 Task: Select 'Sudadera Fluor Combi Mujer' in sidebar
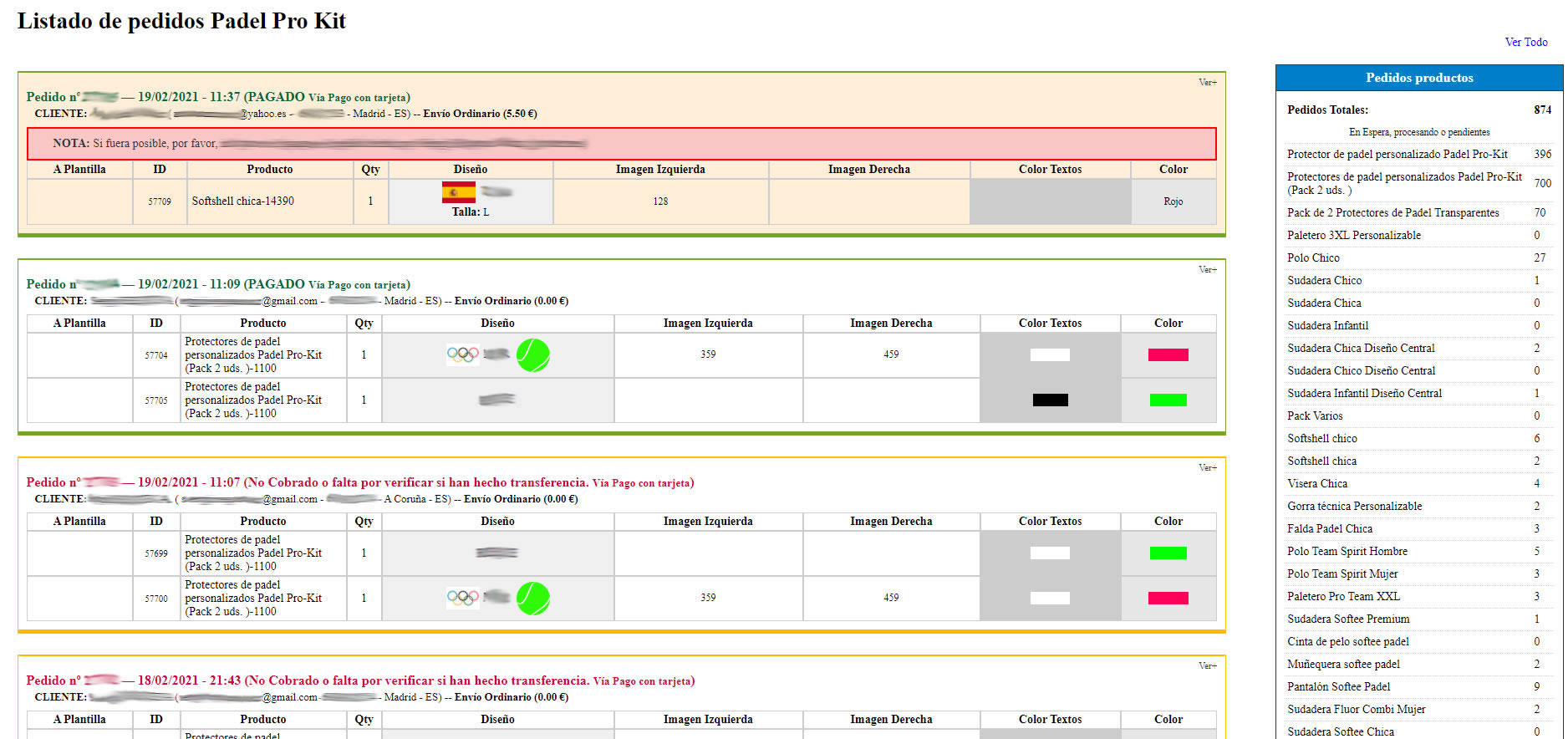(1419, 709)
